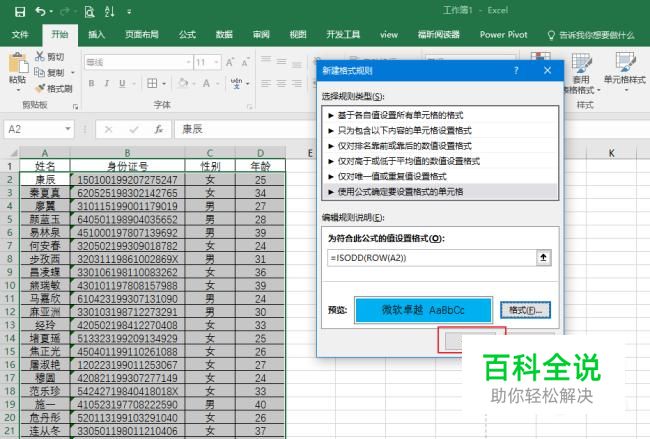Open clipboard pane dialog launcher
The image size is (650, 439).
coord(75,107)
